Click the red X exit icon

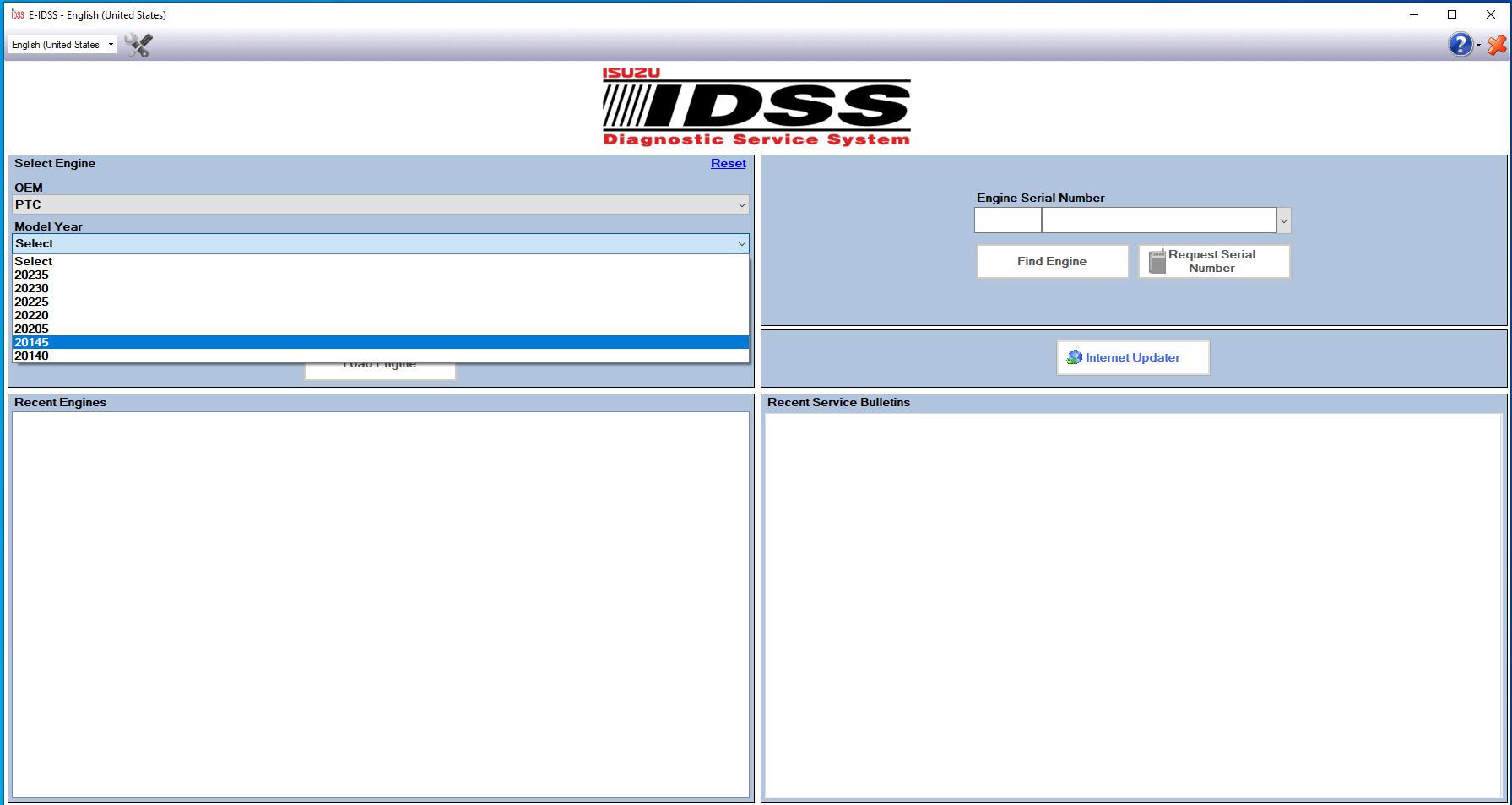pos(1496,45)
